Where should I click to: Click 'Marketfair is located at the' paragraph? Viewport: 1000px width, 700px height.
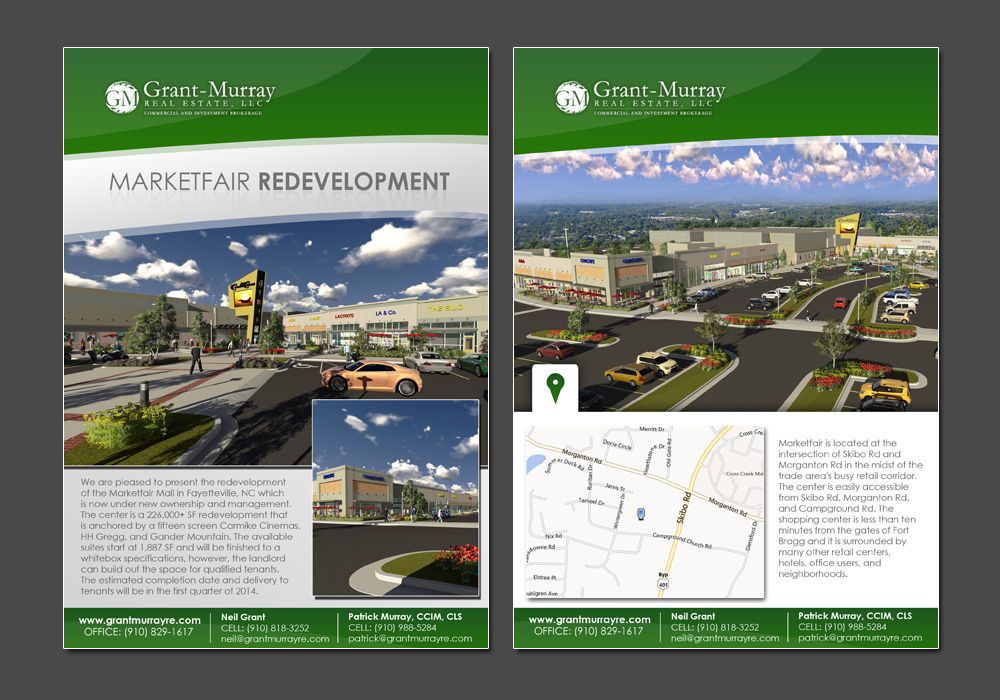click(850, 508)
